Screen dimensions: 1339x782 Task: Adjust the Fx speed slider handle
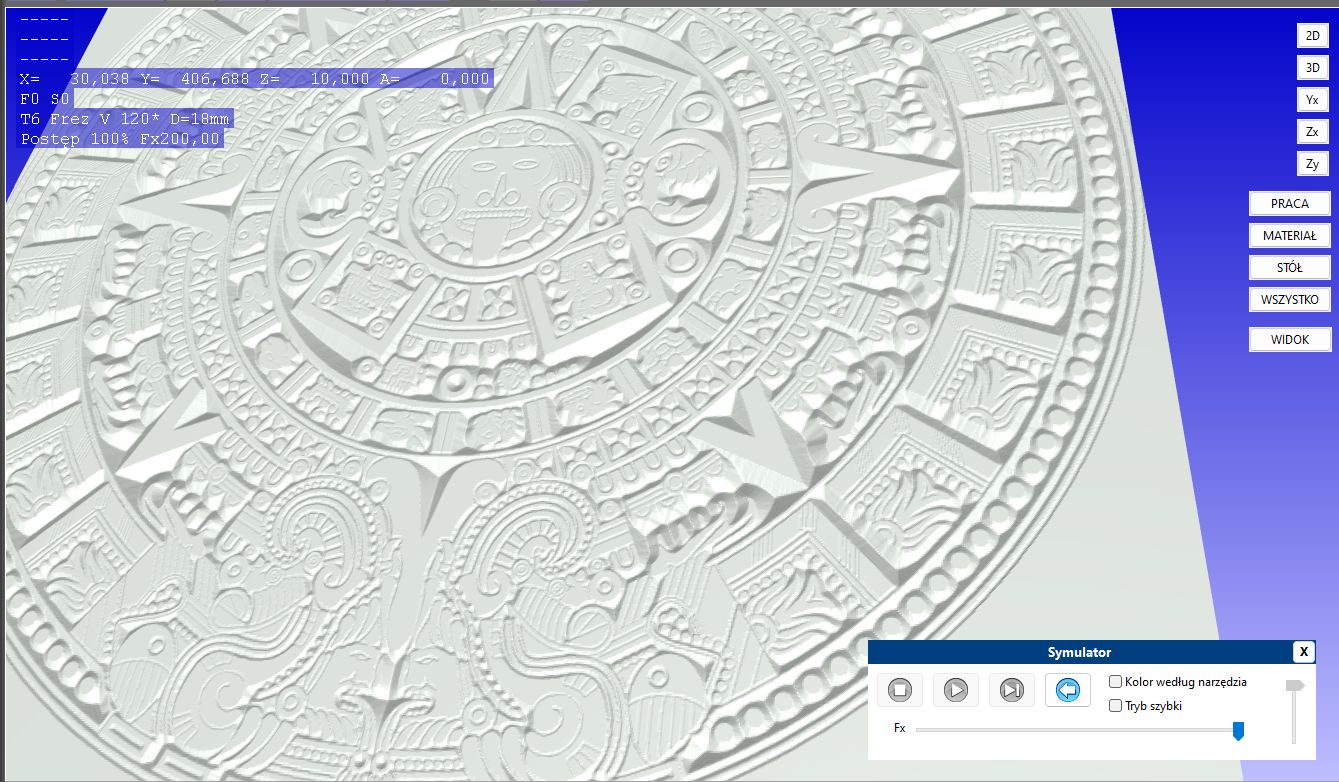point(1238,731)
